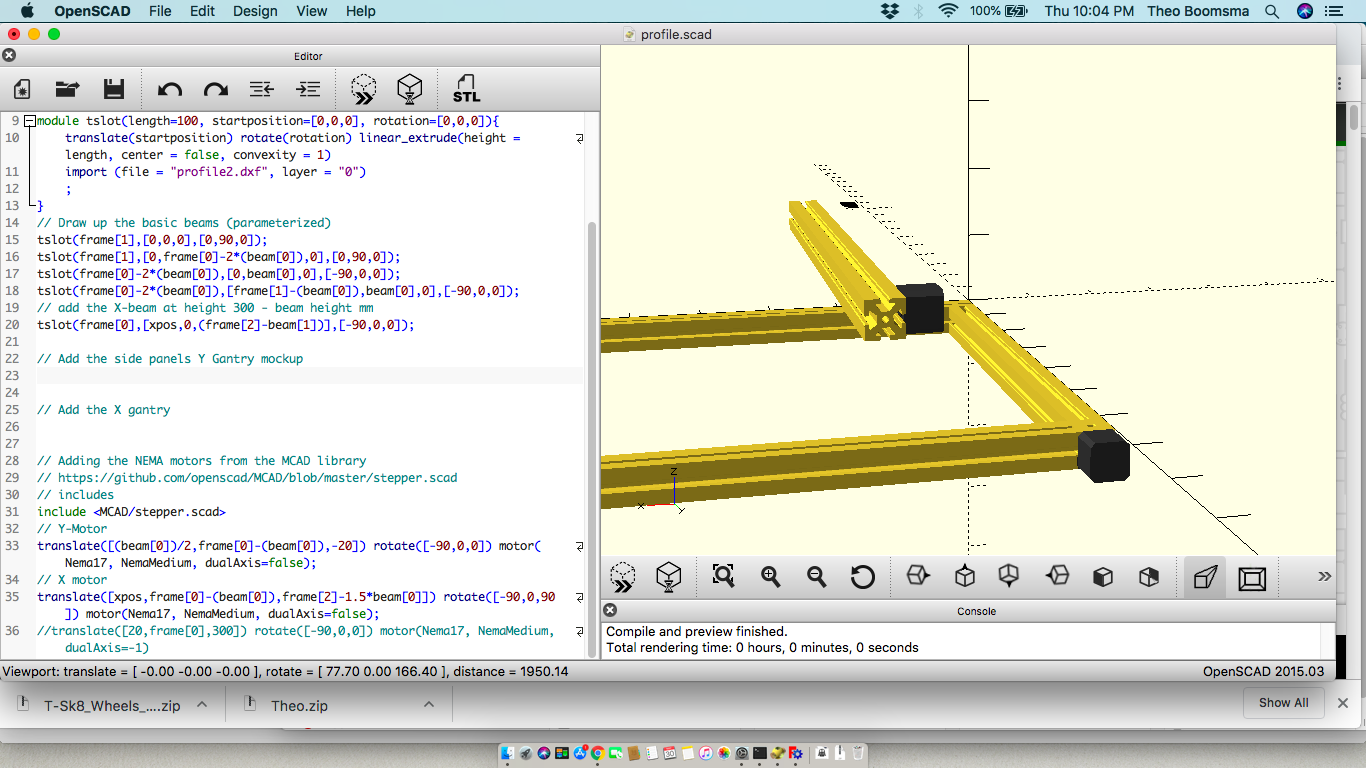
Task: Open the View menu
Action: pos(311,11)
